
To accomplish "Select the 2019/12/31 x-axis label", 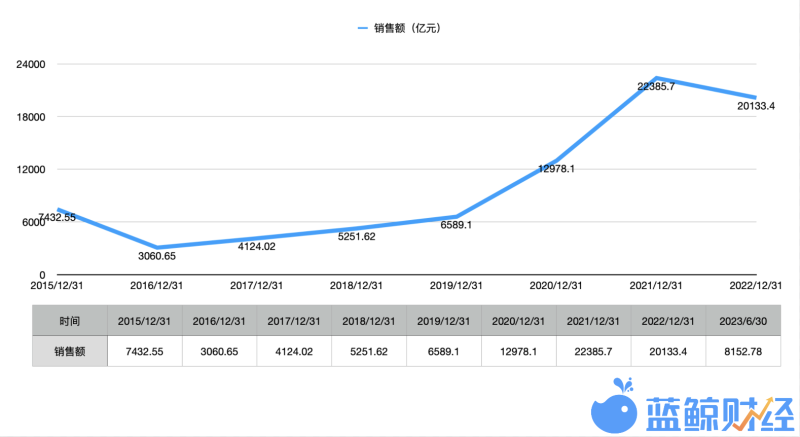I will (456, 286).
